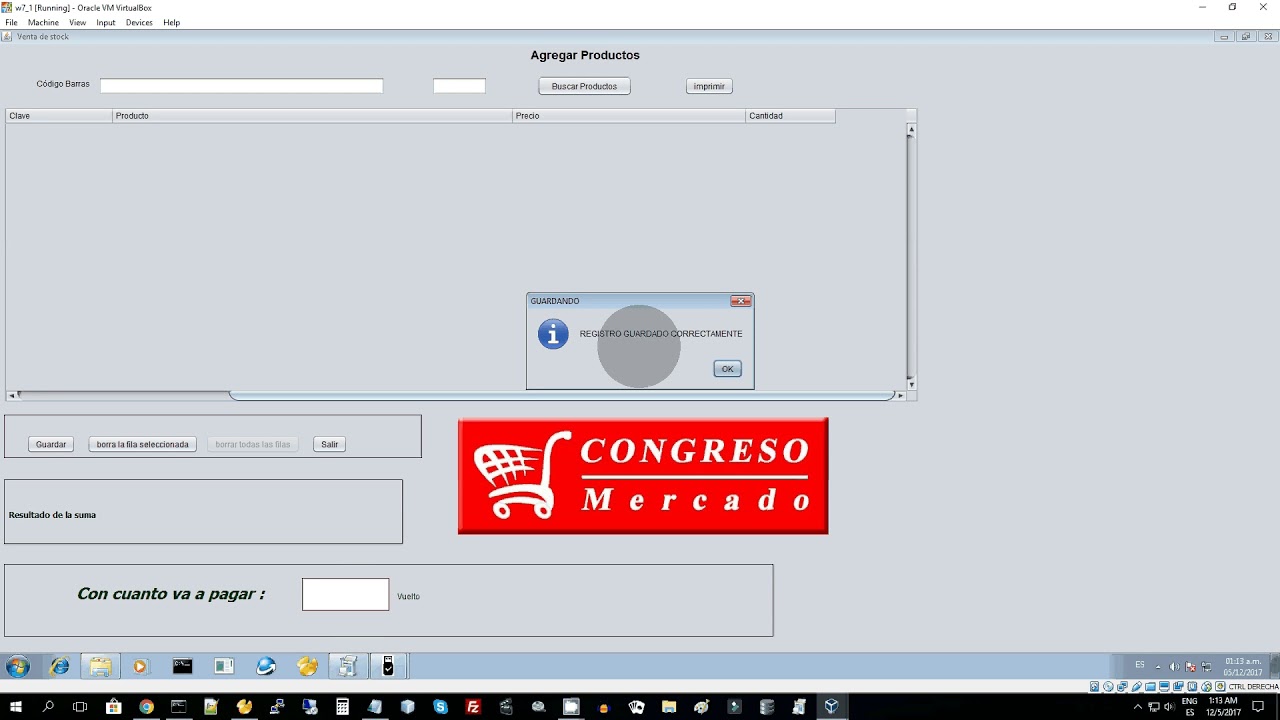Show hidden icons in the guest tray

1158,667
